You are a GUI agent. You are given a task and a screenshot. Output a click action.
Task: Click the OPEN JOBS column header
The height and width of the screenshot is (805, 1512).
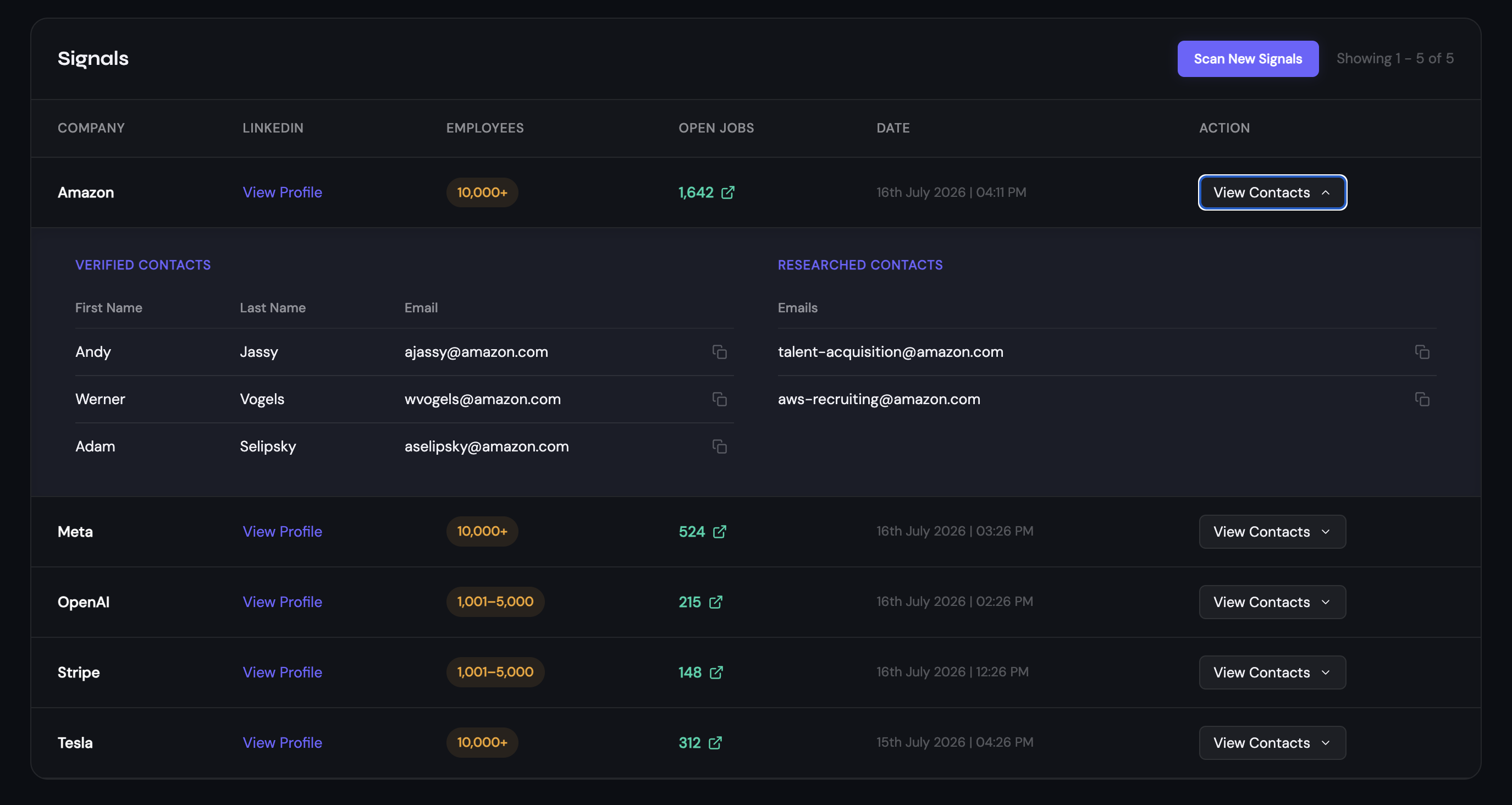coord(716,128)
